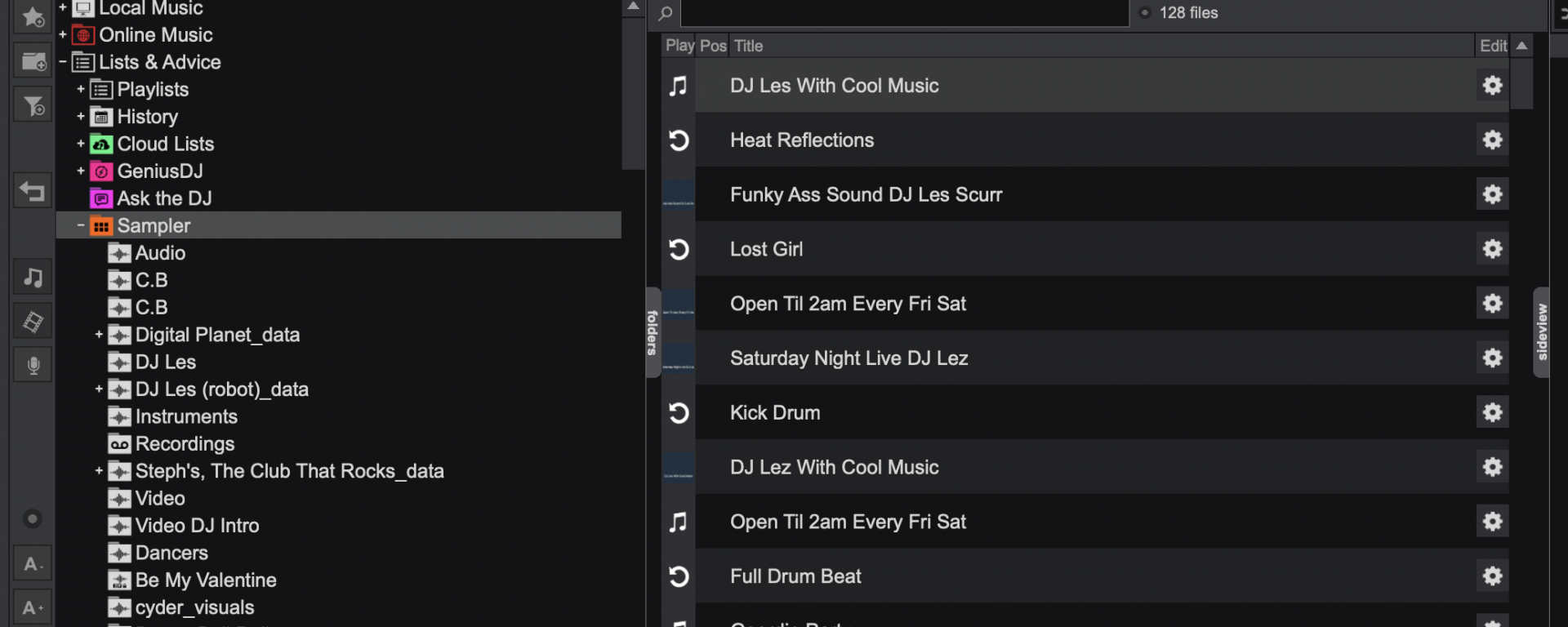Click waveform thumbnail of Funky Ass Sound

[679, 194]
